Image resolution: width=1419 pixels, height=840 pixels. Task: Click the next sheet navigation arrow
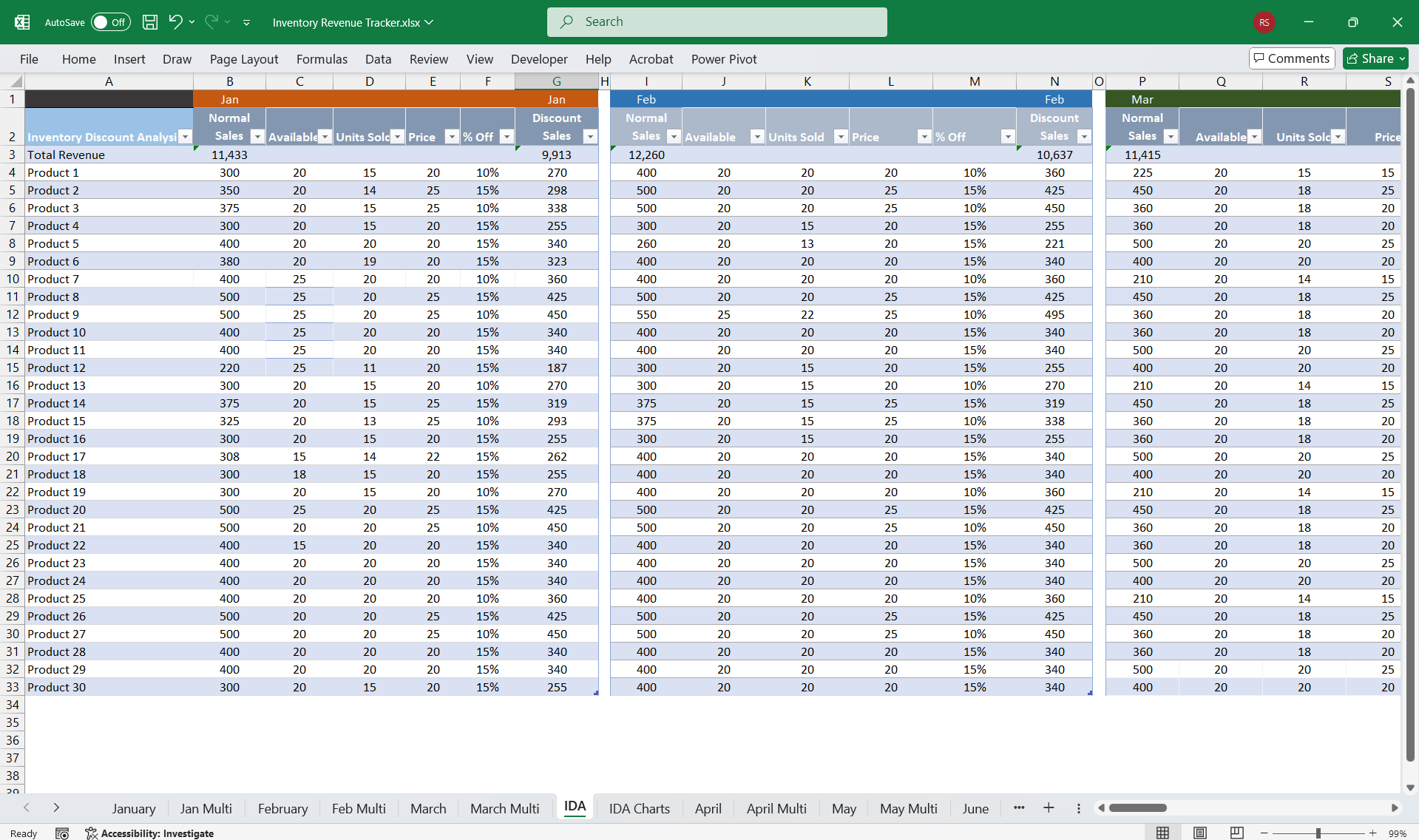(x=56, y=807)
